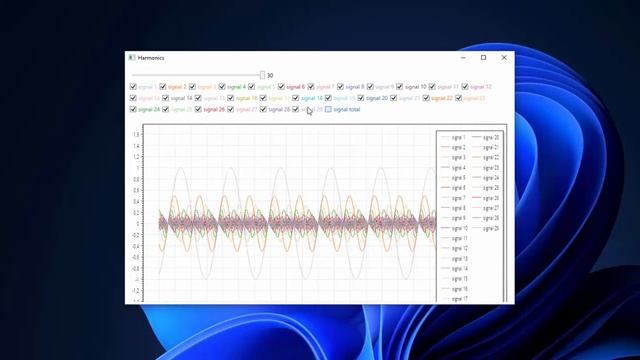The image size is (640, 360).
Task: Click signal 20 entry in chart legend
Action: tap(486, 138)
